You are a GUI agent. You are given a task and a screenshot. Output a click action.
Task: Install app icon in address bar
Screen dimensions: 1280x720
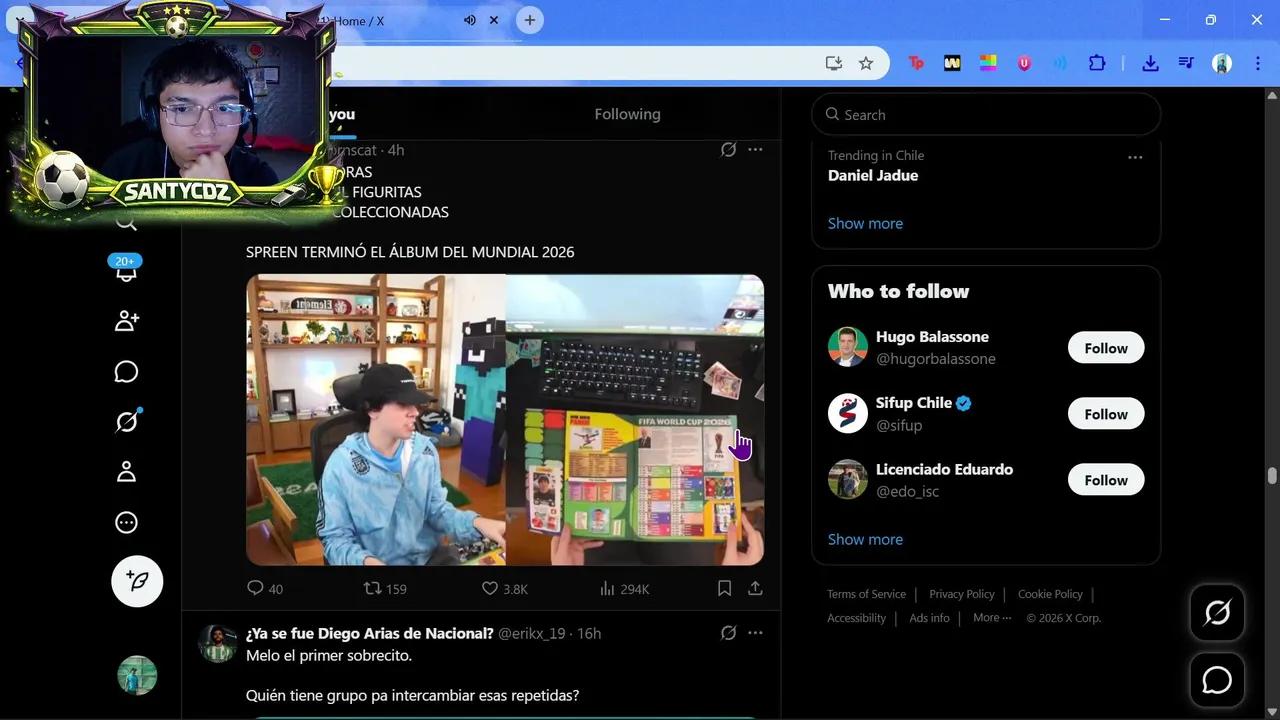pos(834,63)
